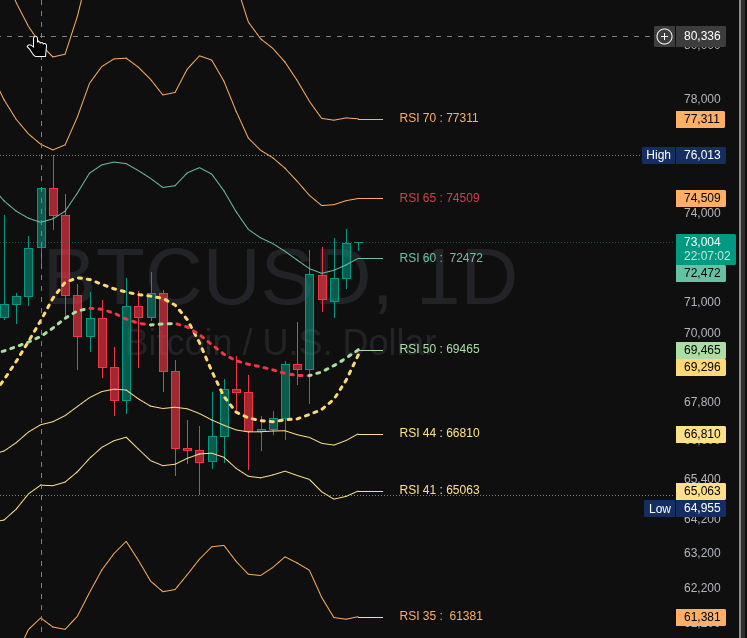Click the 63,200 price axis label
The width and height of the screenshot is (747, 638).
702,553
